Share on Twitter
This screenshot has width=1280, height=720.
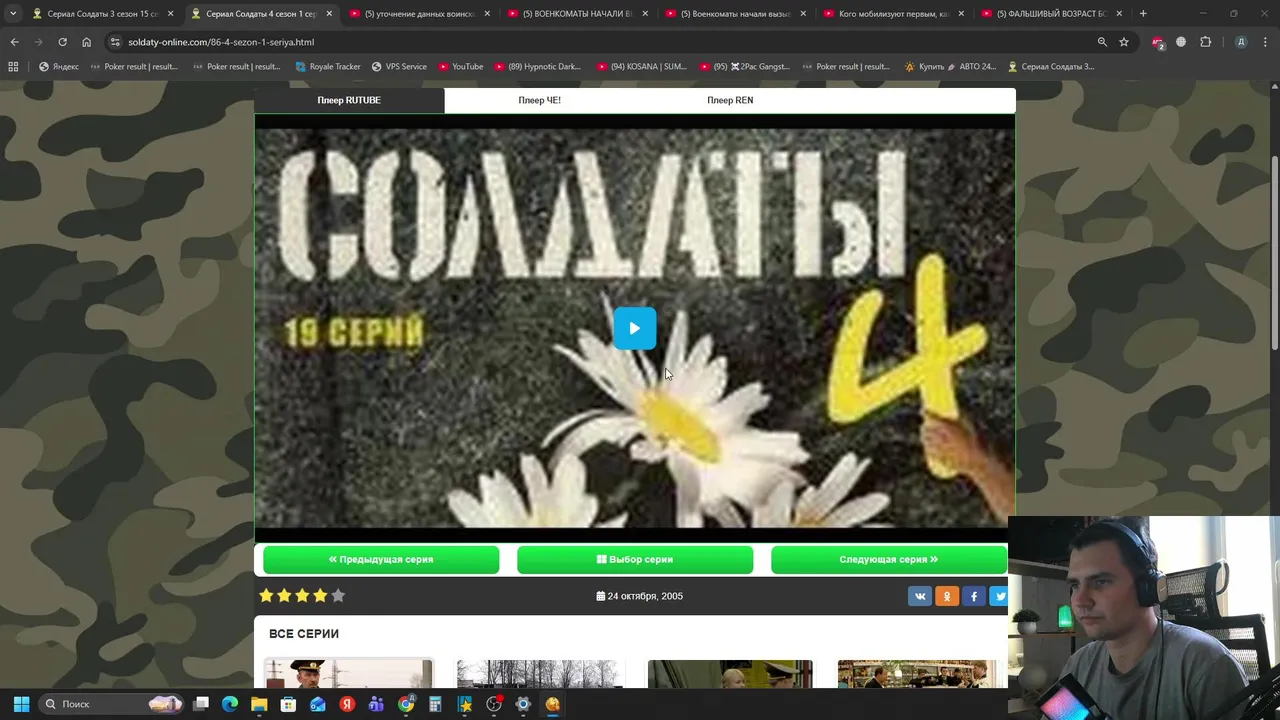pyautogui.click(x=999, y=596)
